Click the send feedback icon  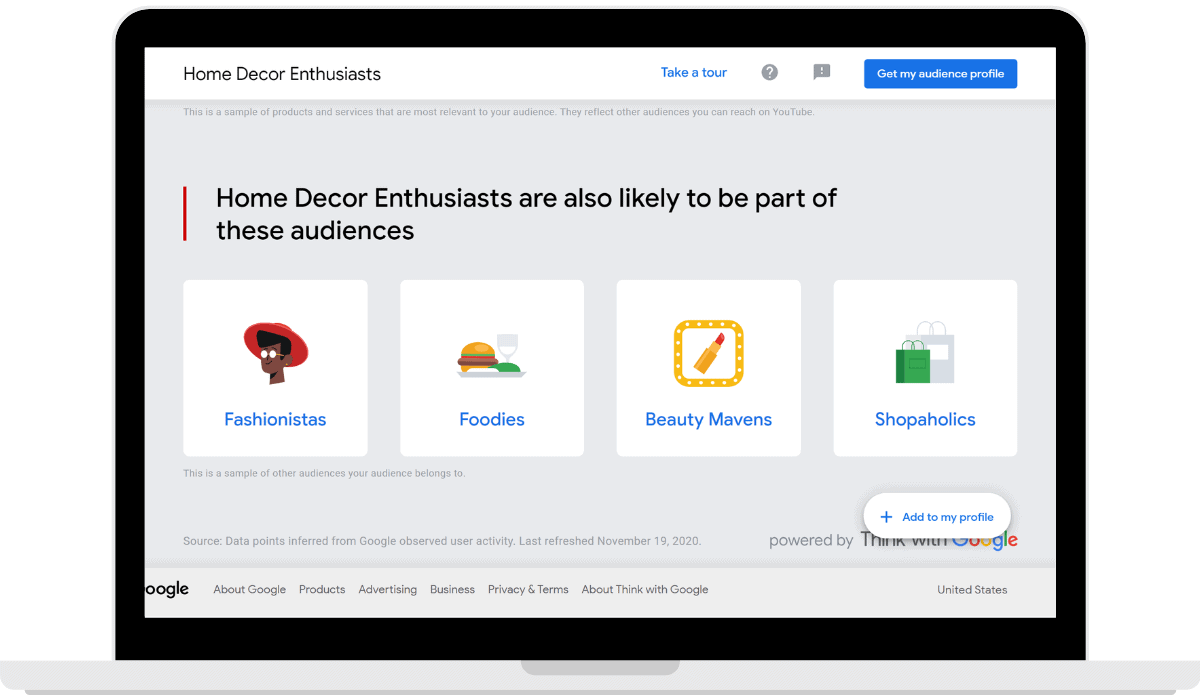pos(822,72)
